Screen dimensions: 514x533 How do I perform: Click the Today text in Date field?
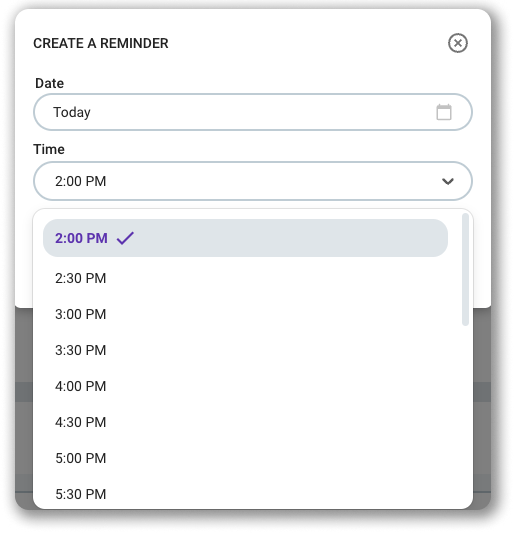click(x=72, y=113)
